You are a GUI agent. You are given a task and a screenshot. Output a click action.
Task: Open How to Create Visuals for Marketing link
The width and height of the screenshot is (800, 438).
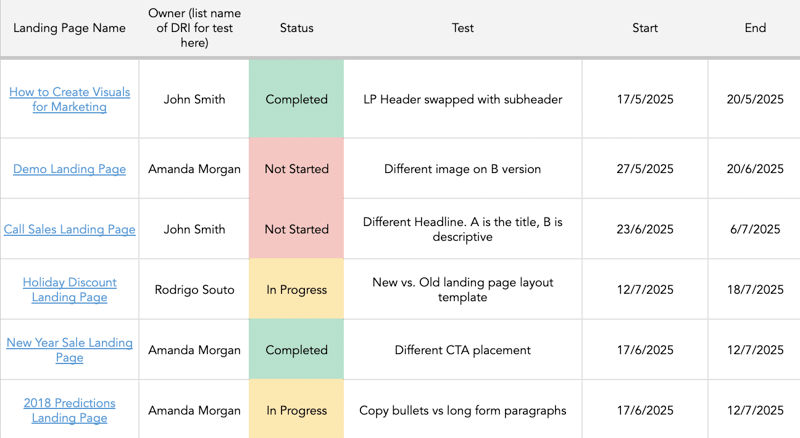69,99
